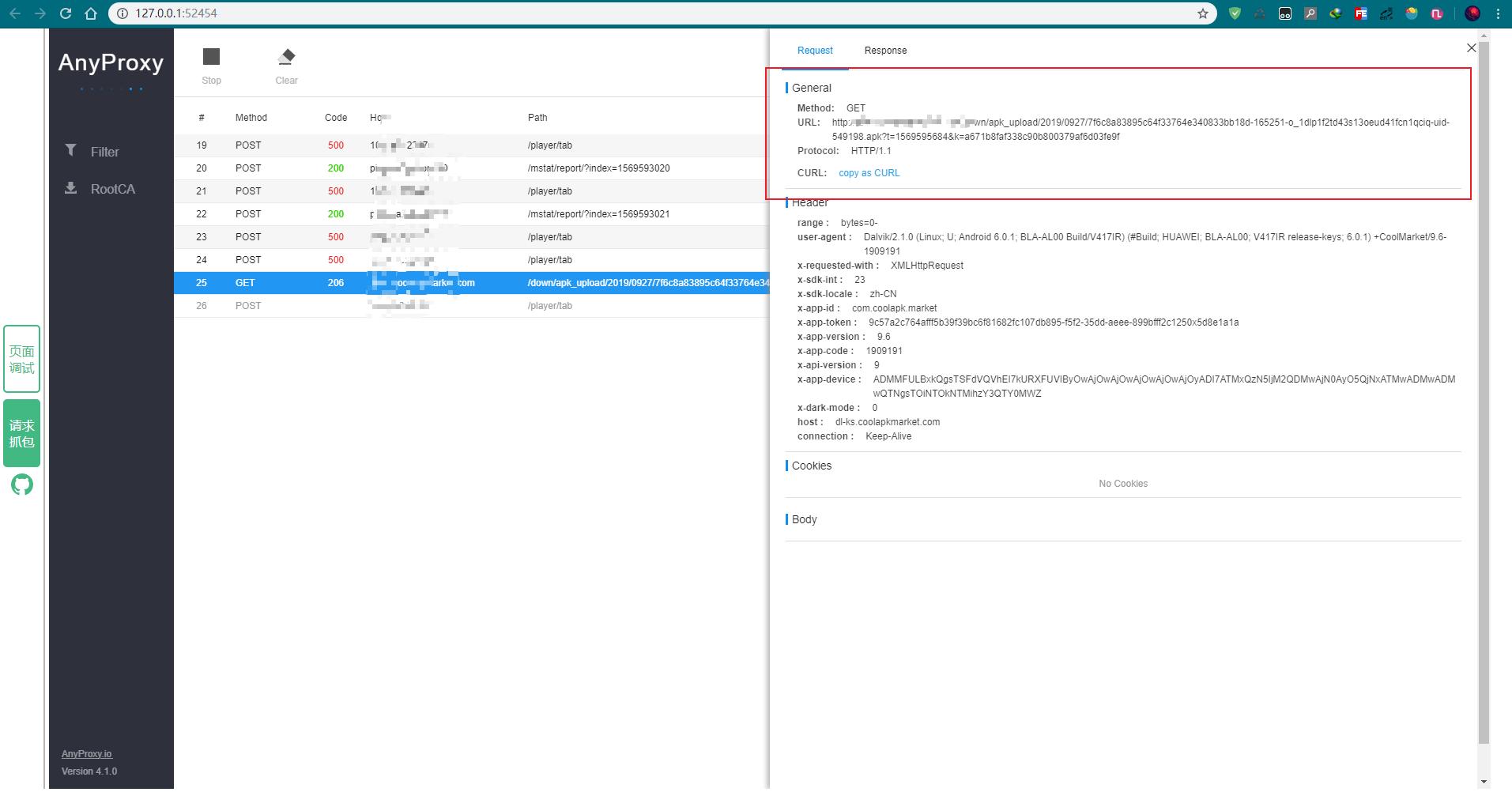Select request row number 22
The height and width of the screenshot is (792, 1512).
[x=471, y=214]
